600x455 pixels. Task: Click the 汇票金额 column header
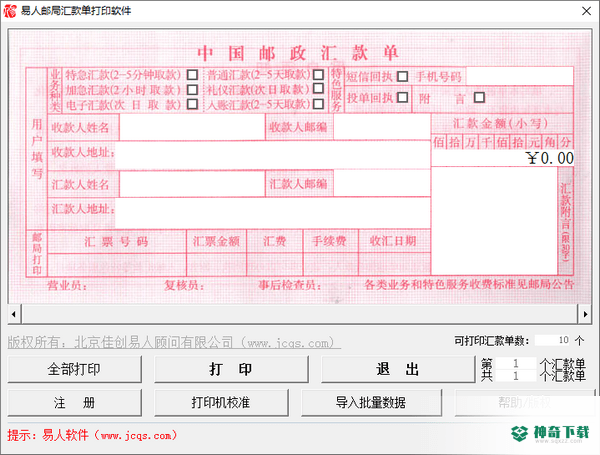pos(216,241)
